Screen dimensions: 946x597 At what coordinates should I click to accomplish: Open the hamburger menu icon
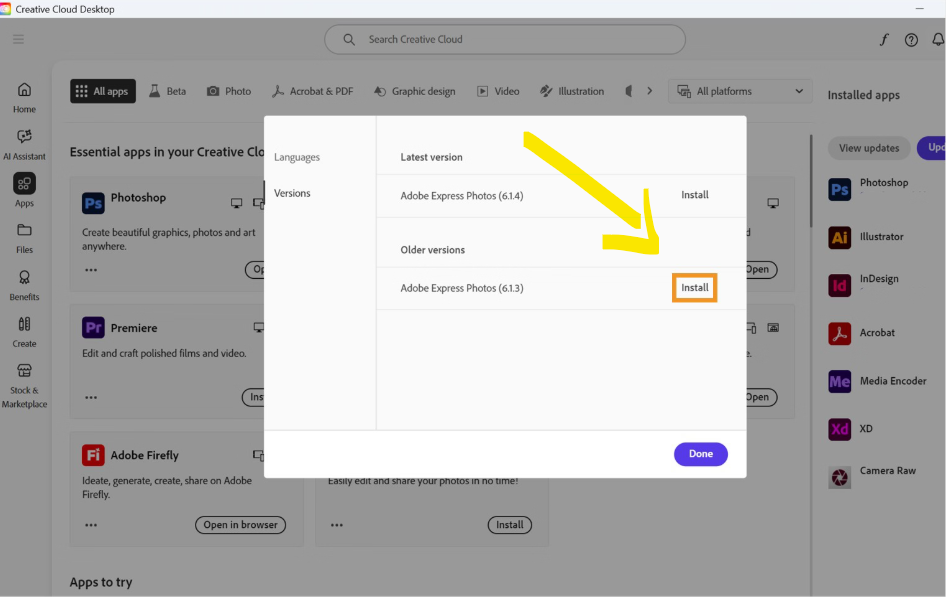pyautogui.click(x=18, y=39)
